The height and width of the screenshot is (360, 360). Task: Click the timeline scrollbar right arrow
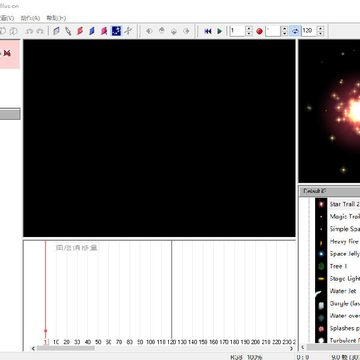point(292,348)
